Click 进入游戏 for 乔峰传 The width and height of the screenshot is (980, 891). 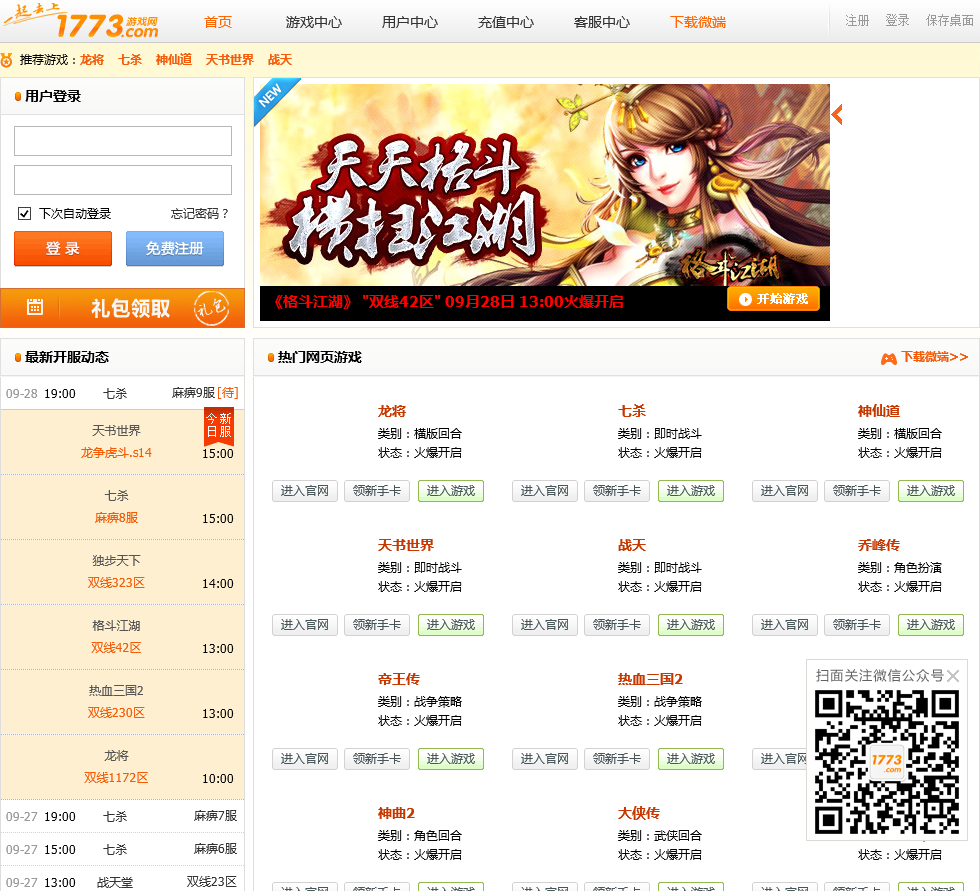point(931,625)
